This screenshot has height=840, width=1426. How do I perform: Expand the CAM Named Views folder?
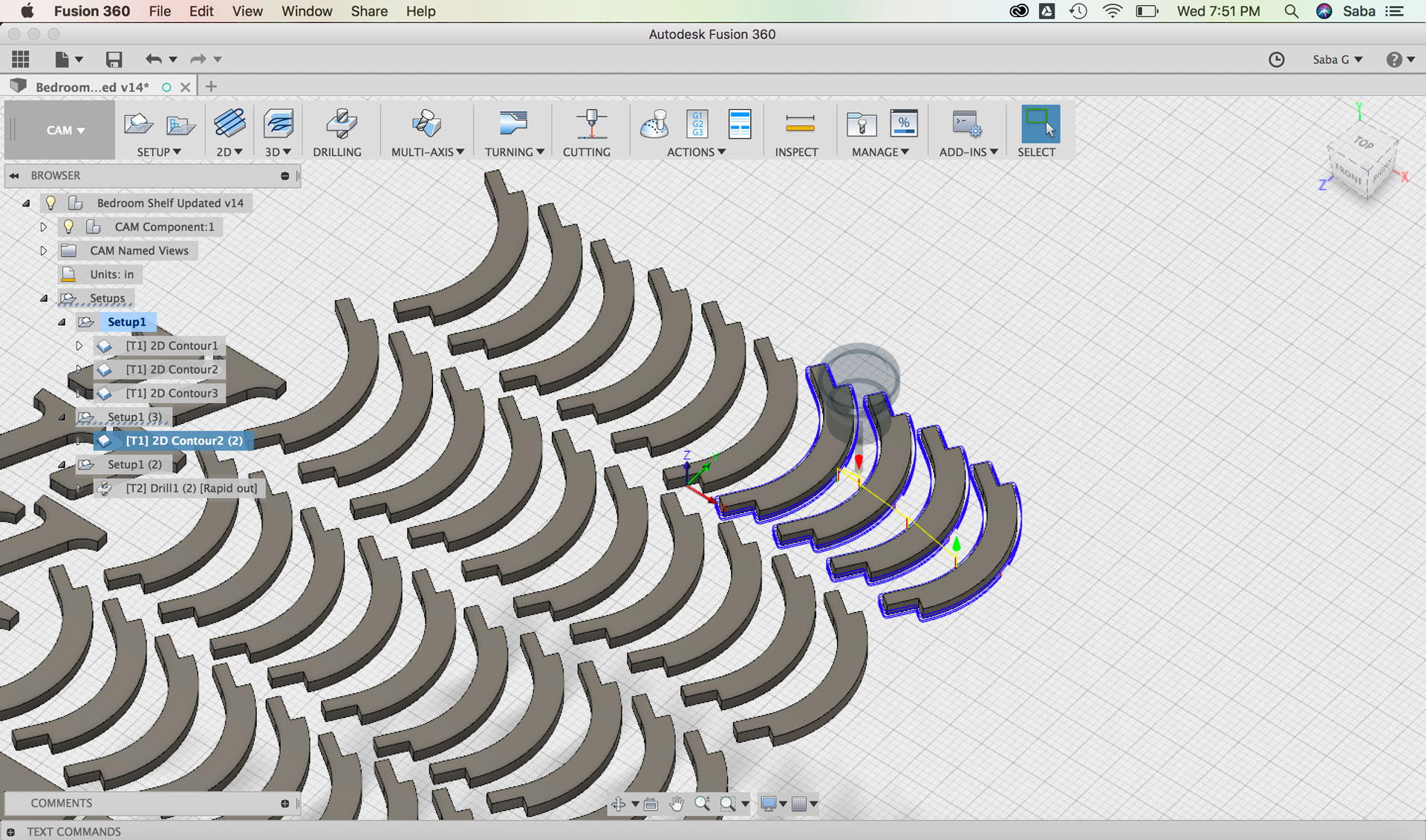point(43,250)
